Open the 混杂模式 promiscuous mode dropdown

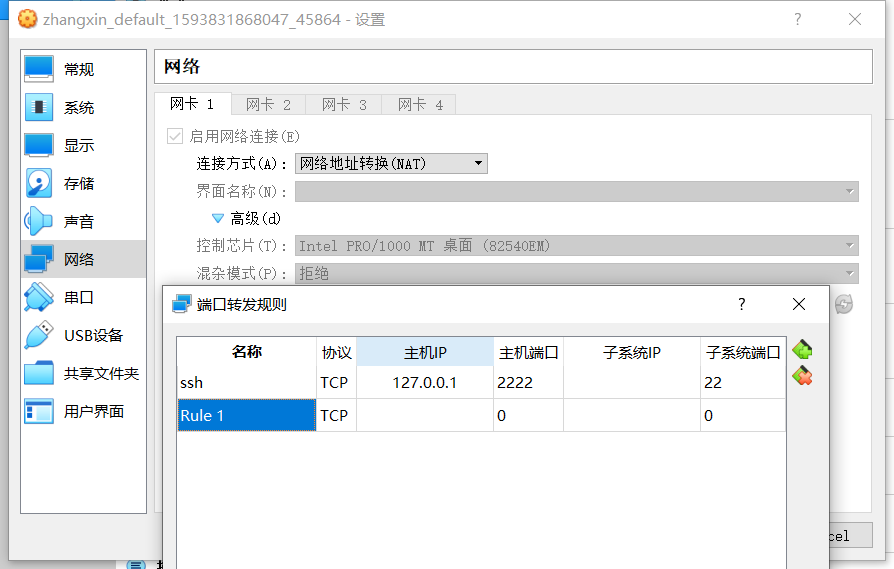pyautogui.click(x=576, y=273)
